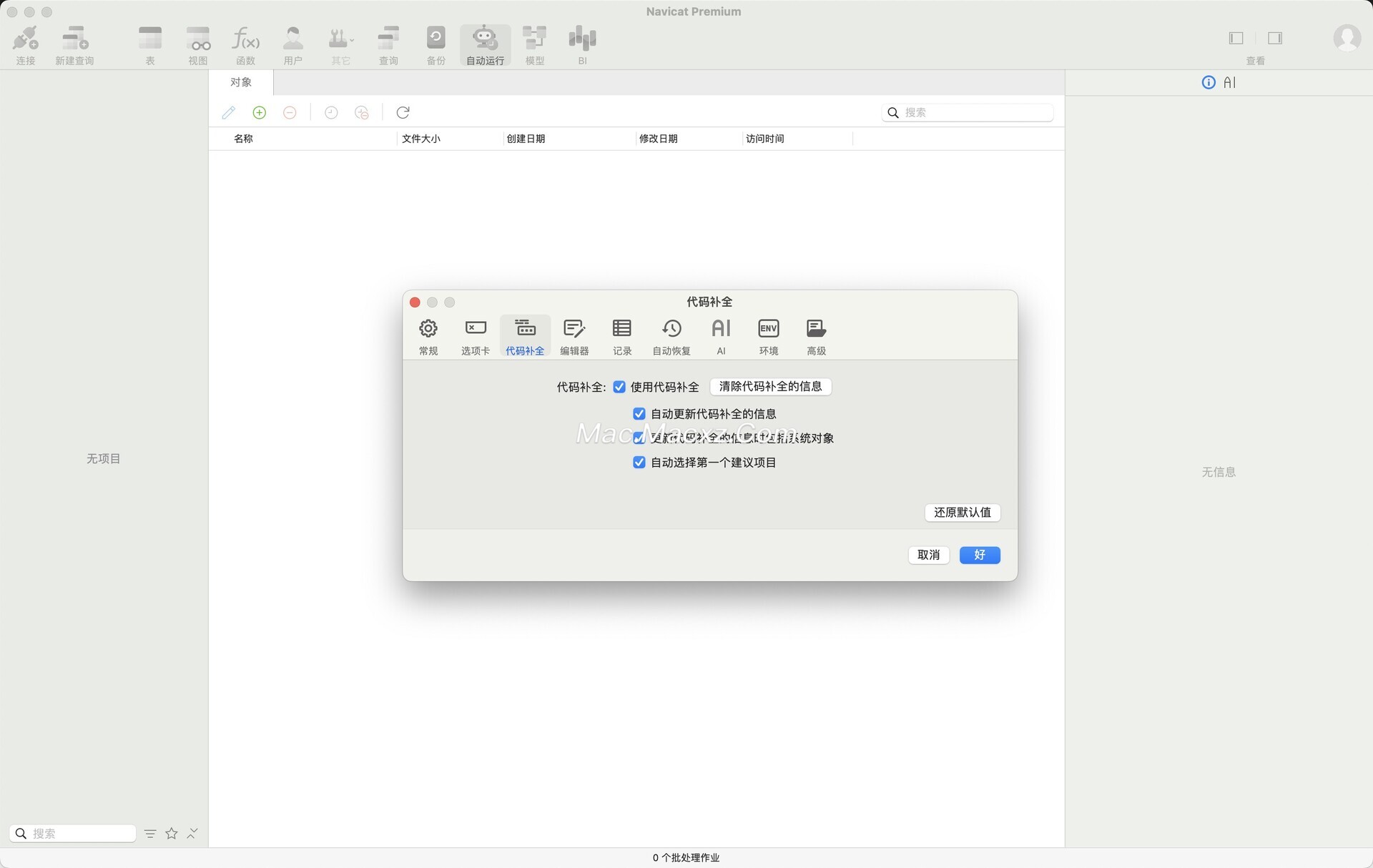Open the 查询 queries section
This screenshot has width=1373, height=868.
pyautogui.click(x=388, y=45)
